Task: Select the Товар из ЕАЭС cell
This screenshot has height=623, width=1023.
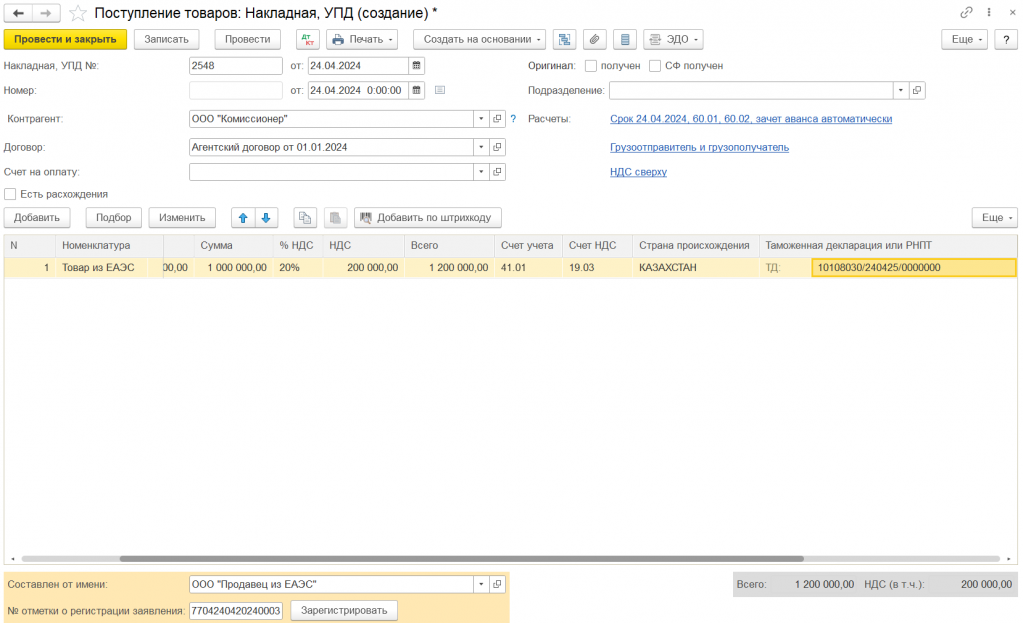Action: [102, 267]
